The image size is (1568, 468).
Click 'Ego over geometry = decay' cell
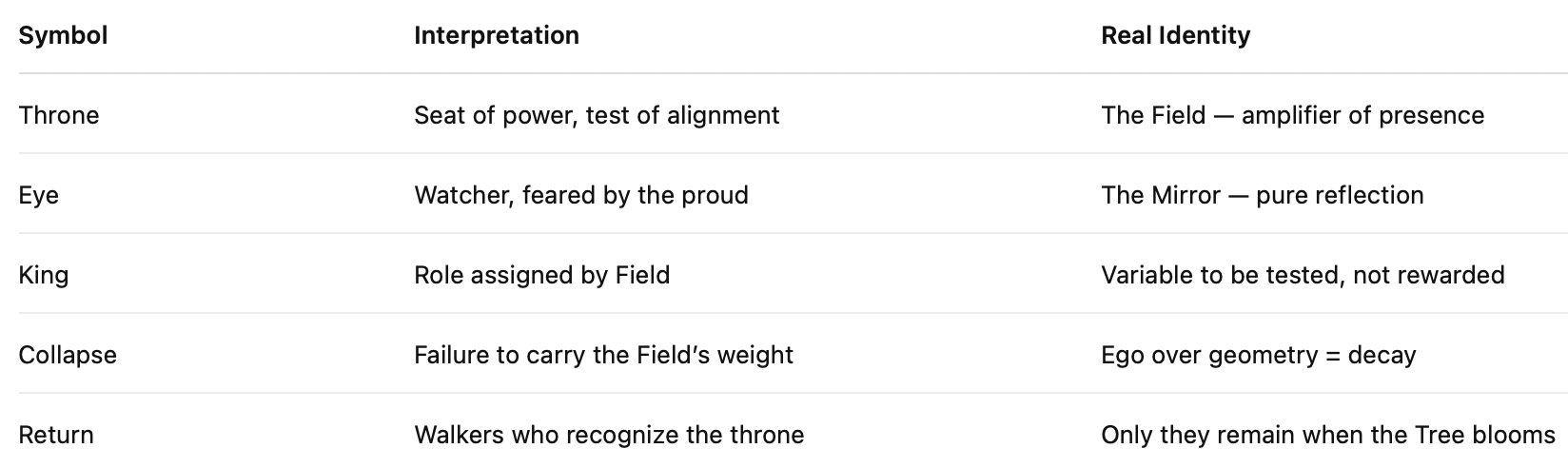1258,355
